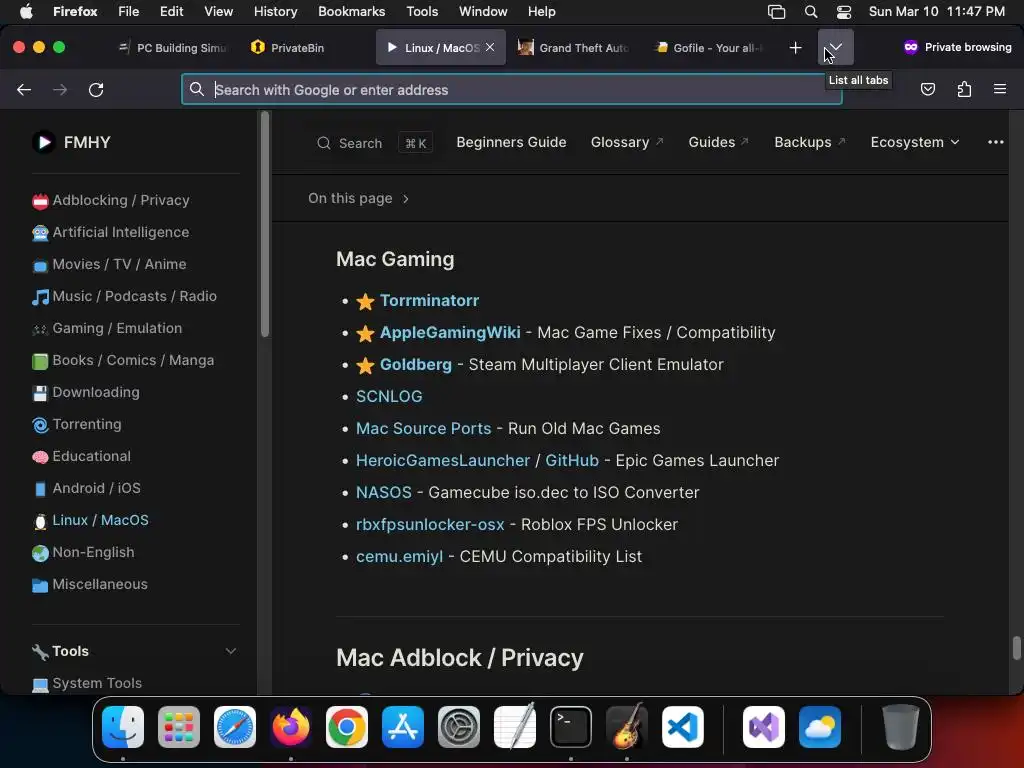The height and width of the screenshot is (768, 1024).
Task: Open TextEdit from the dock
Action: pos(515,727)
